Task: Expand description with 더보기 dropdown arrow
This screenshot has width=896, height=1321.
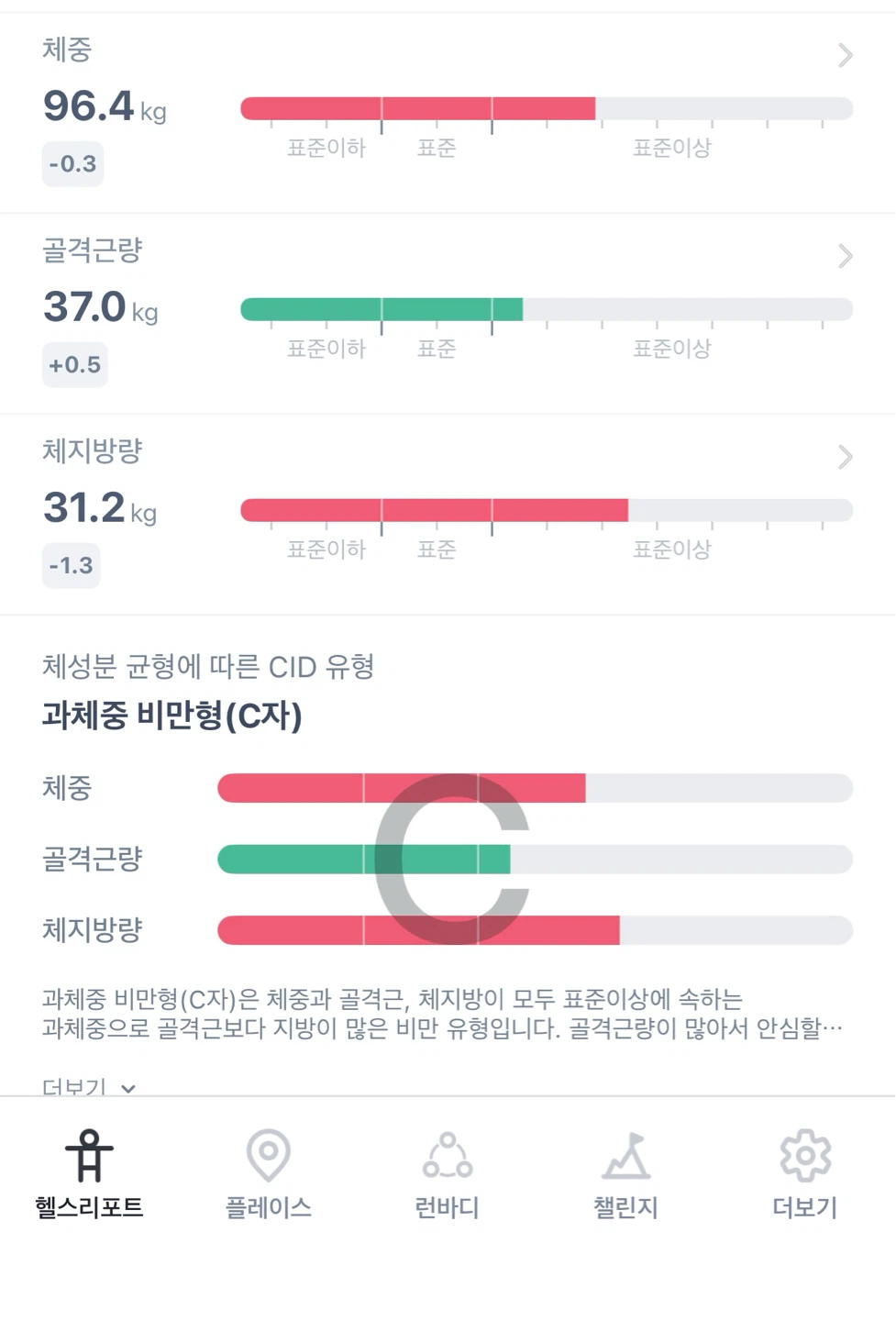Action: 128,1088
